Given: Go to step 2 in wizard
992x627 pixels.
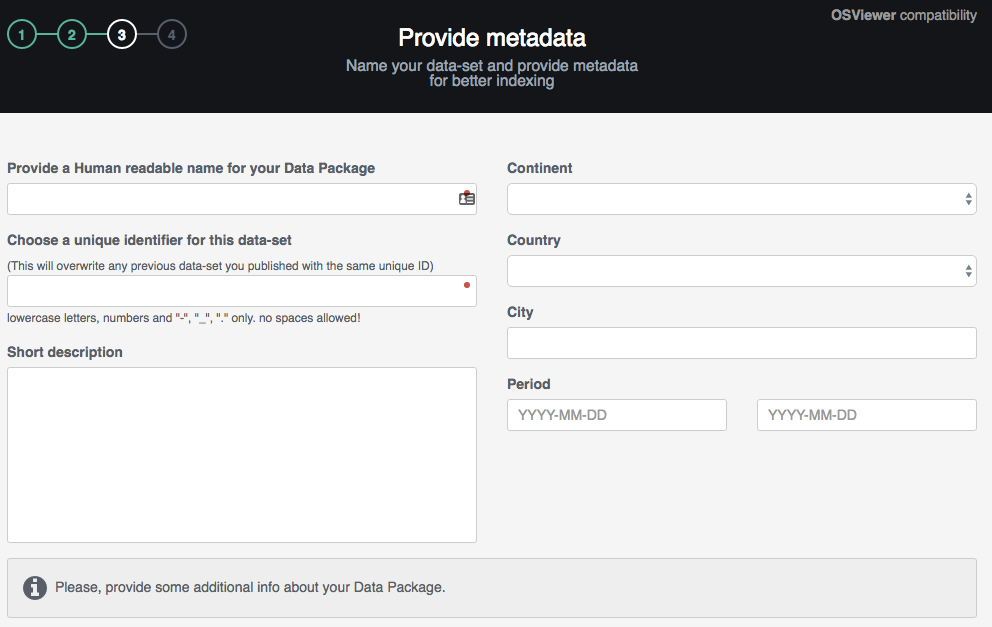Looking at the screenshot, I should (72, 35).
